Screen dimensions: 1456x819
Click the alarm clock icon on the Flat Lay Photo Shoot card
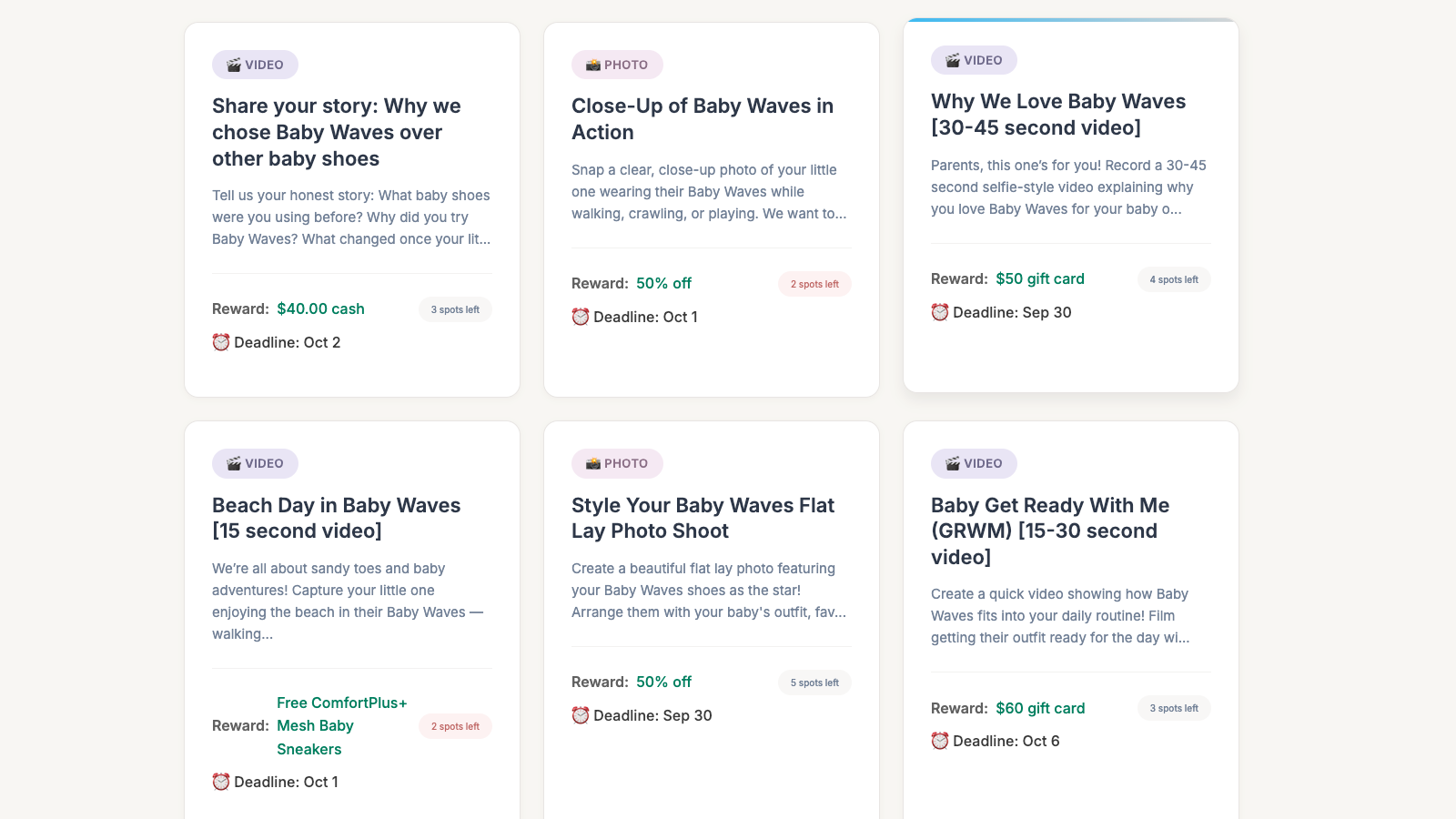pyautogui.click(x=581, y=715)
